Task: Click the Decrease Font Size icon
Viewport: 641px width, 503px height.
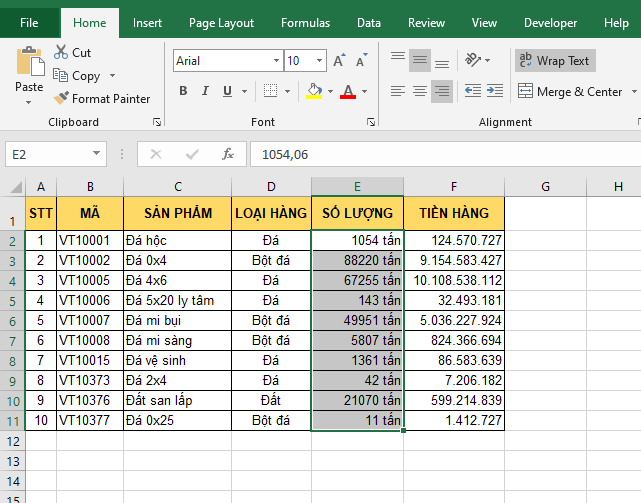Action: coord(361,61)
